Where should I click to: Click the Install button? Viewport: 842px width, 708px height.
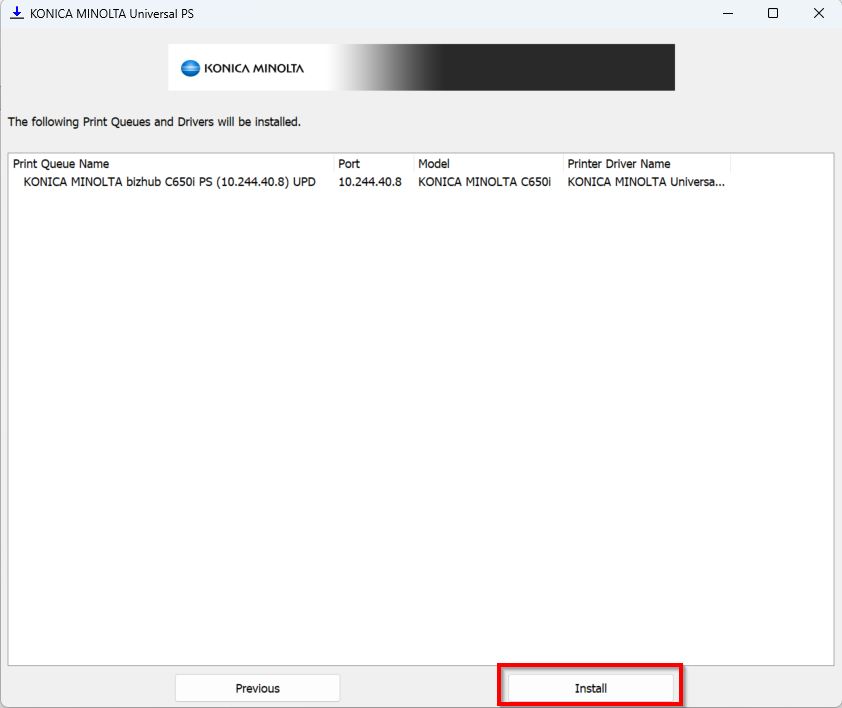pyautogui.click(x=590, y=688)
